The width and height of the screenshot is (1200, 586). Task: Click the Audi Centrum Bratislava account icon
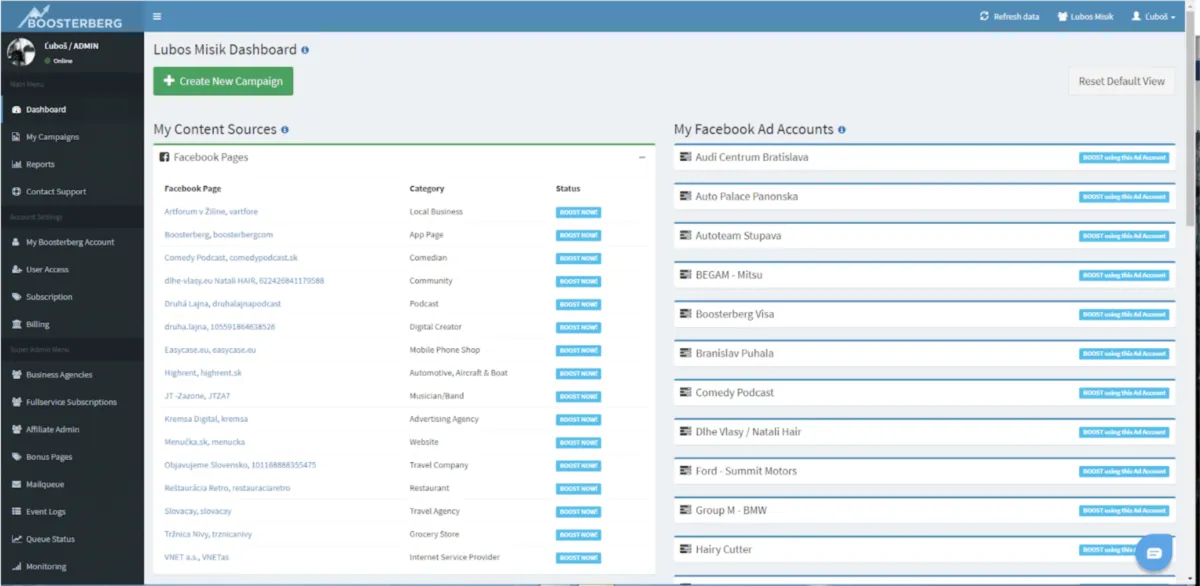point(685,158)
